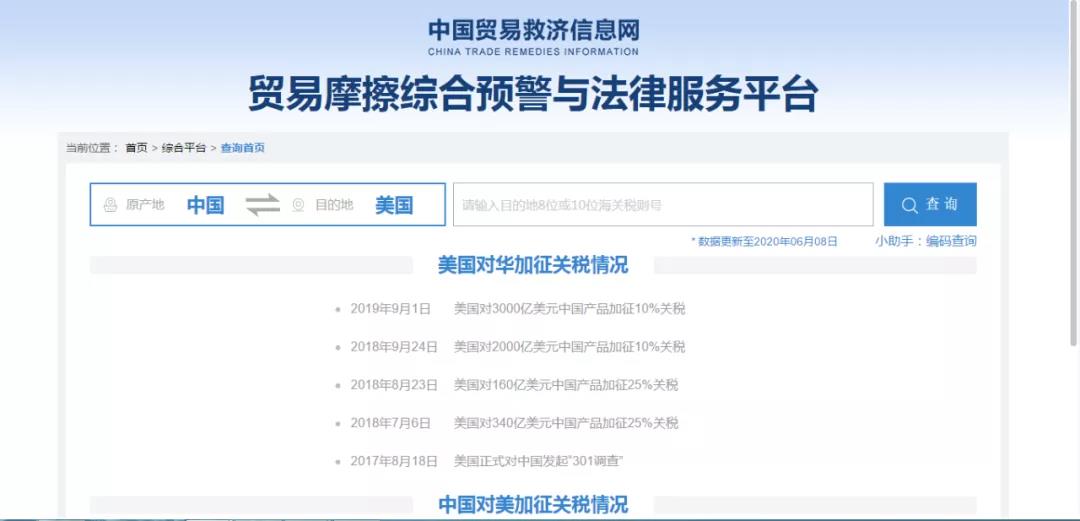
Task: Click the 原产地 label
Action: [145, 205]
